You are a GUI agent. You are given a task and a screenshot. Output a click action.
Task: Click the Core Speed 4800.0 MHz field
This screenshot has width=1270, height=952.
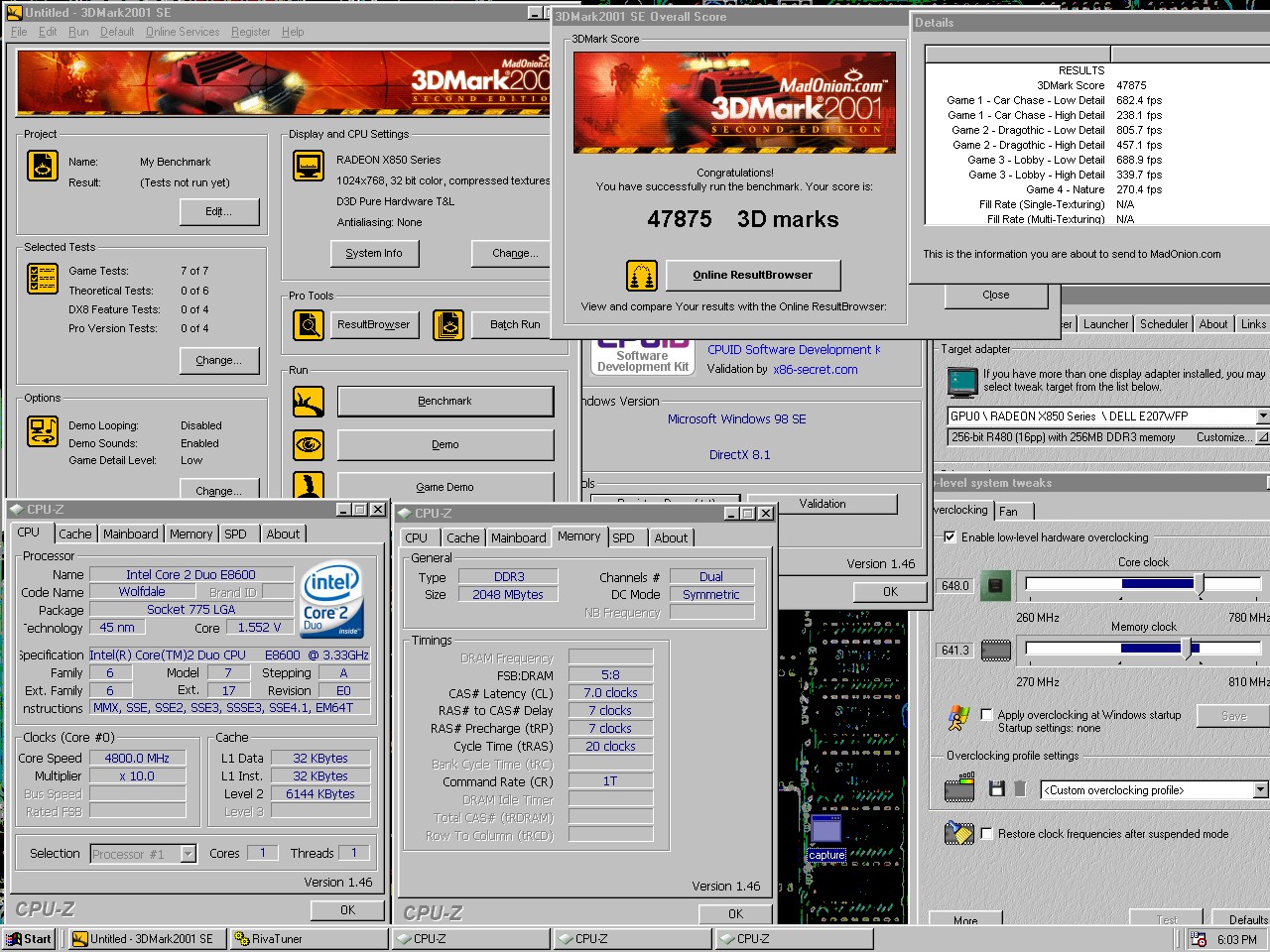pos(137,758)
